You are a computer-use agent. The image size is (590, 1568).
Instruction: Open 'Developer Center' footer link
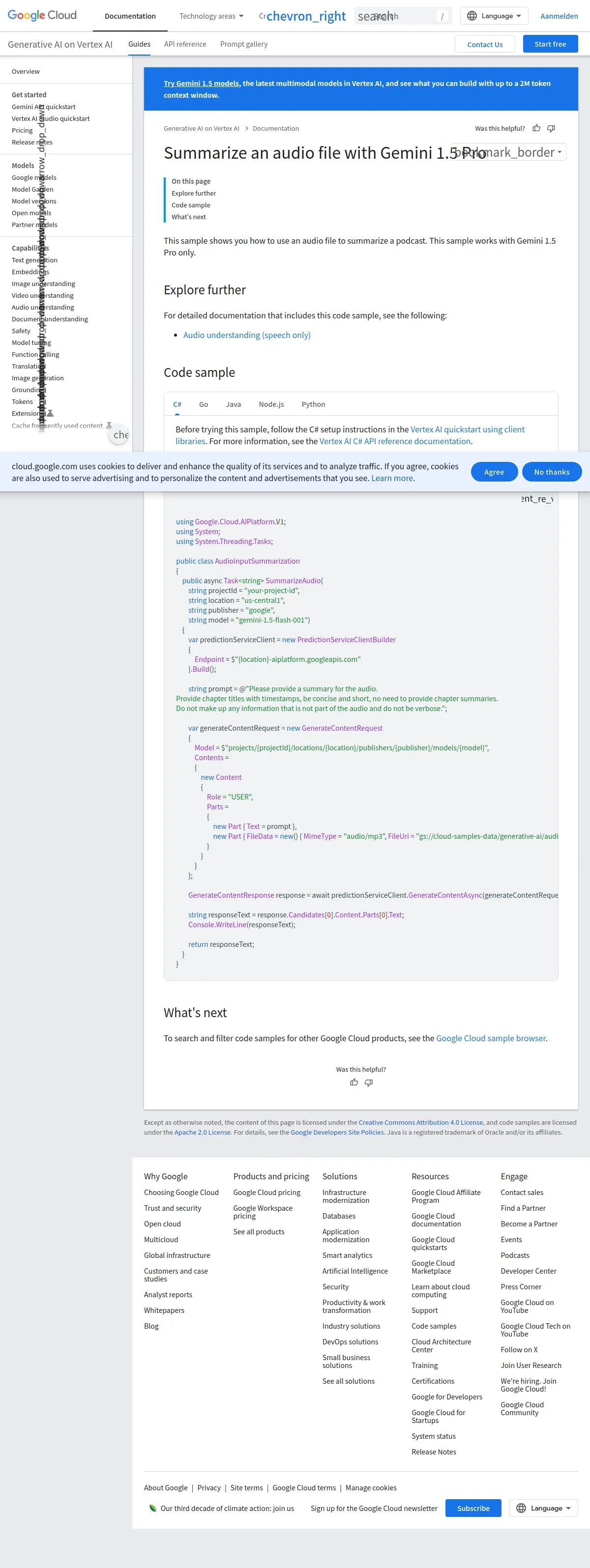coord(529,1271)
